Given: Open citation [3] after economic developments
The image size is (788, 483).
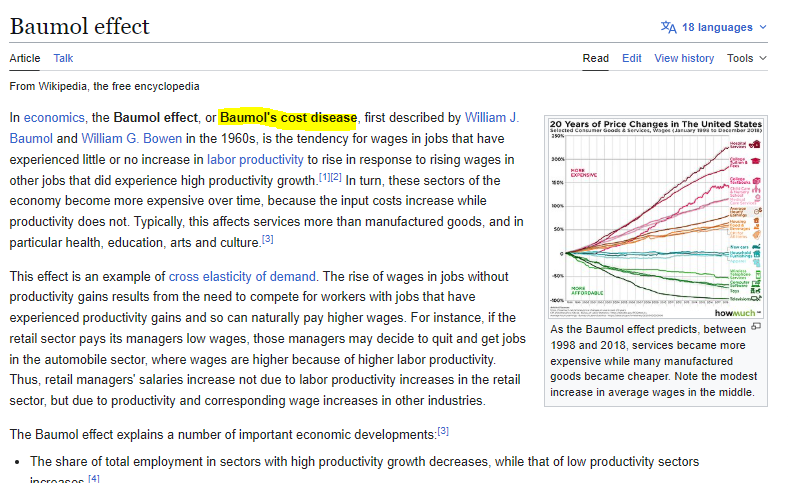Looking at the screenshot, I should tap(443, 431).
